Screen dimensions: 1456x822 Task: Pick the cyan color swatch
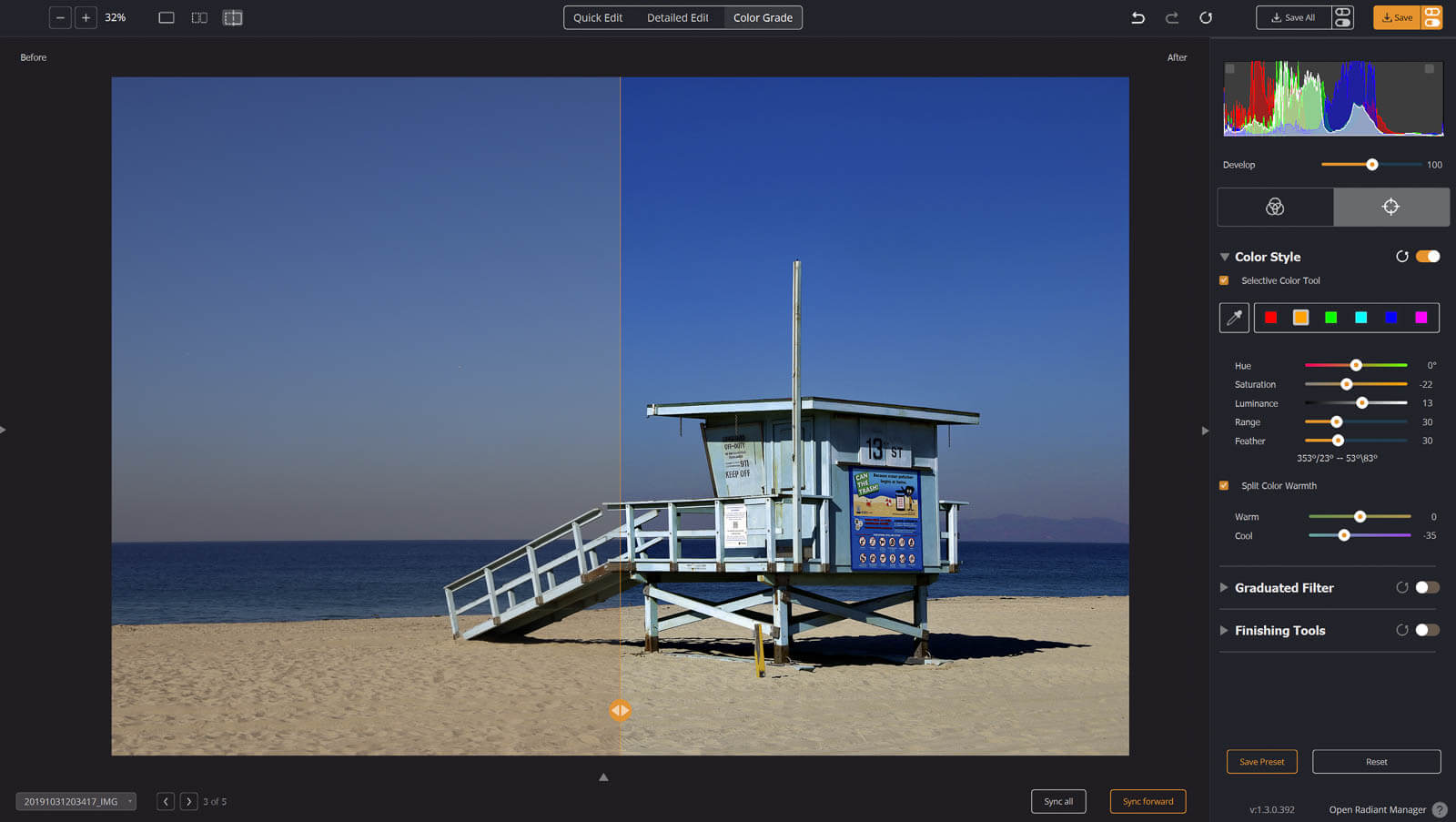pos(1360,318)
